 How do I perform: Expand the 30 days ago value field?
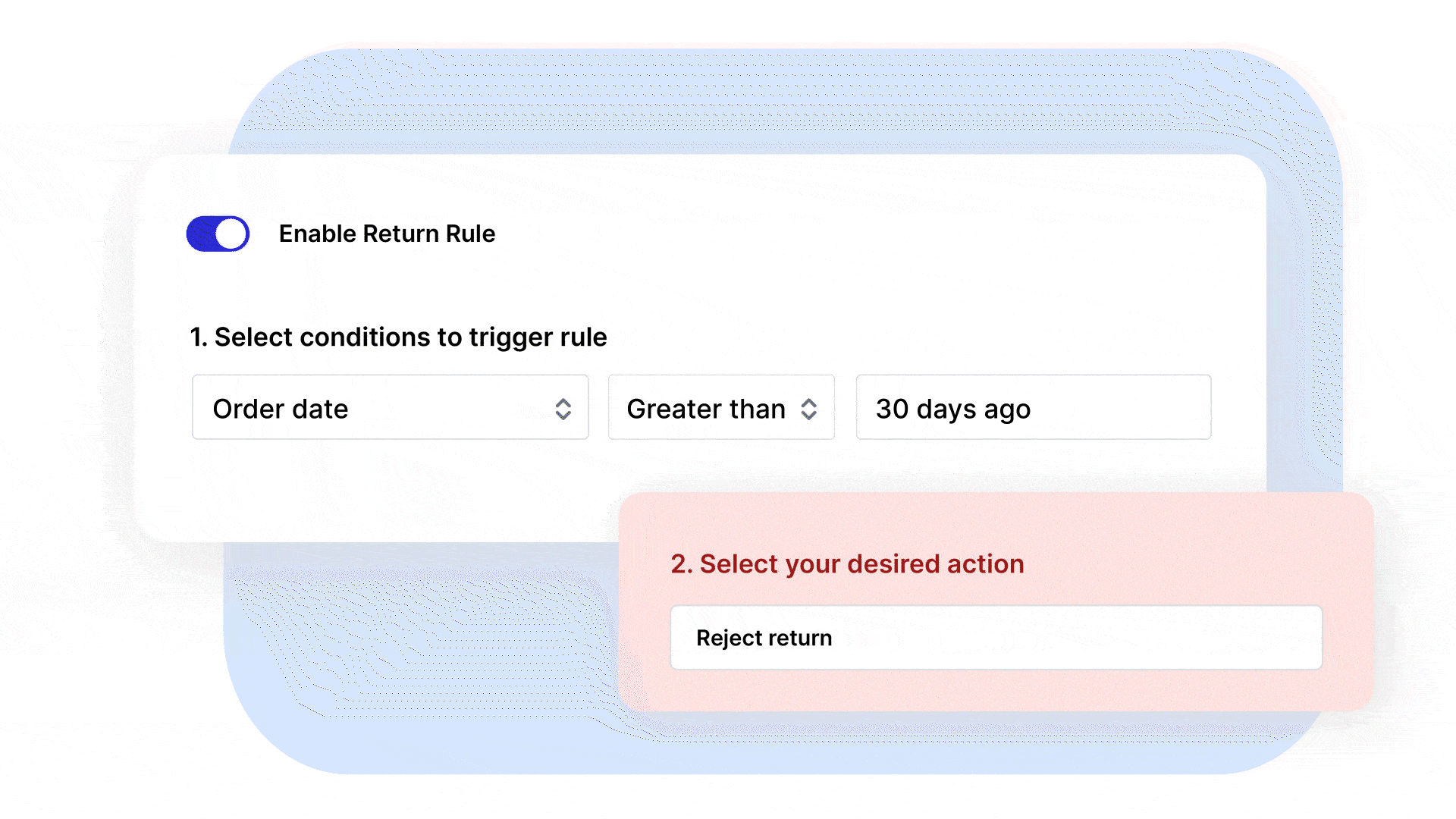(1033, 408)
